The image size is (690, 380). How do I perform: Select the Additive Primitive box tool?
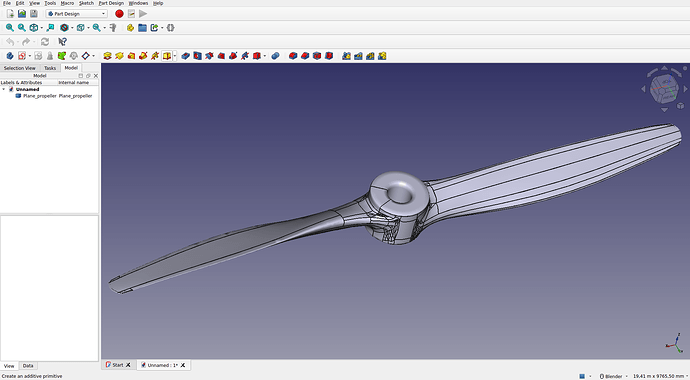click(167, 56)
